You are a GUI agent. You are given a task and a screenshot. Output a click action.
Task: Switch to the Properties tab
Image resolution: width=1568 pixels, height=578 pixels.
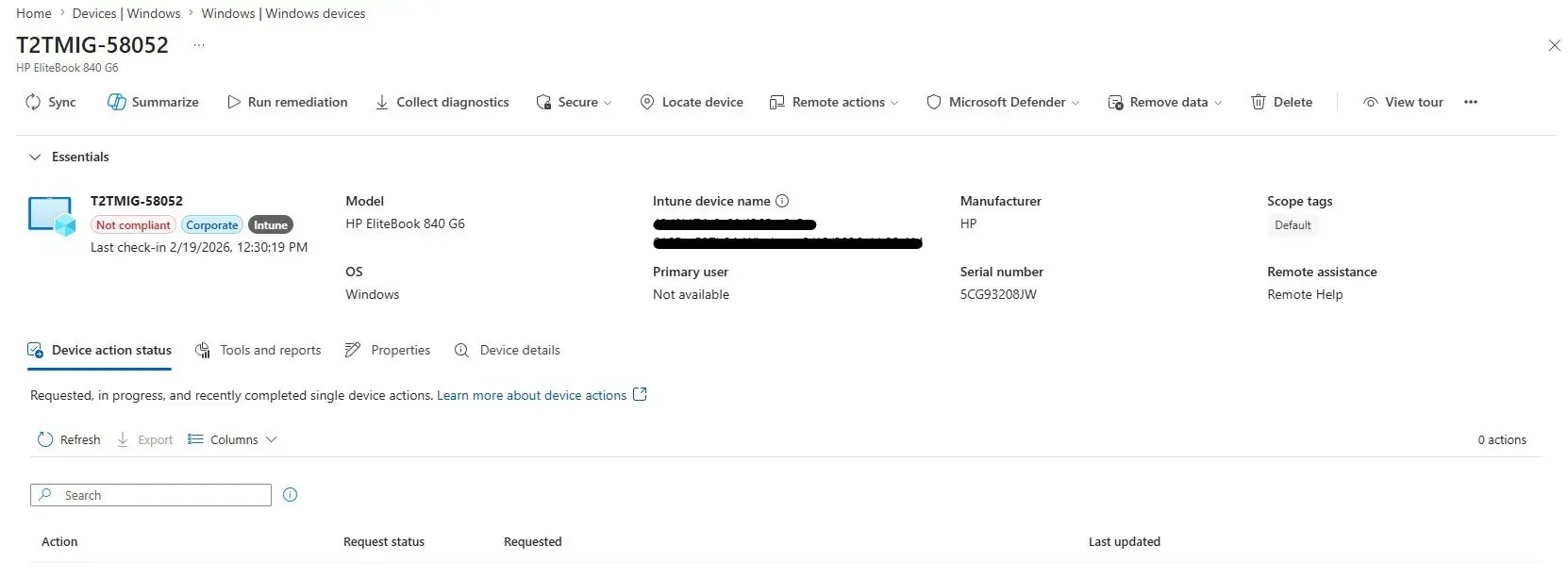[388, 350]
